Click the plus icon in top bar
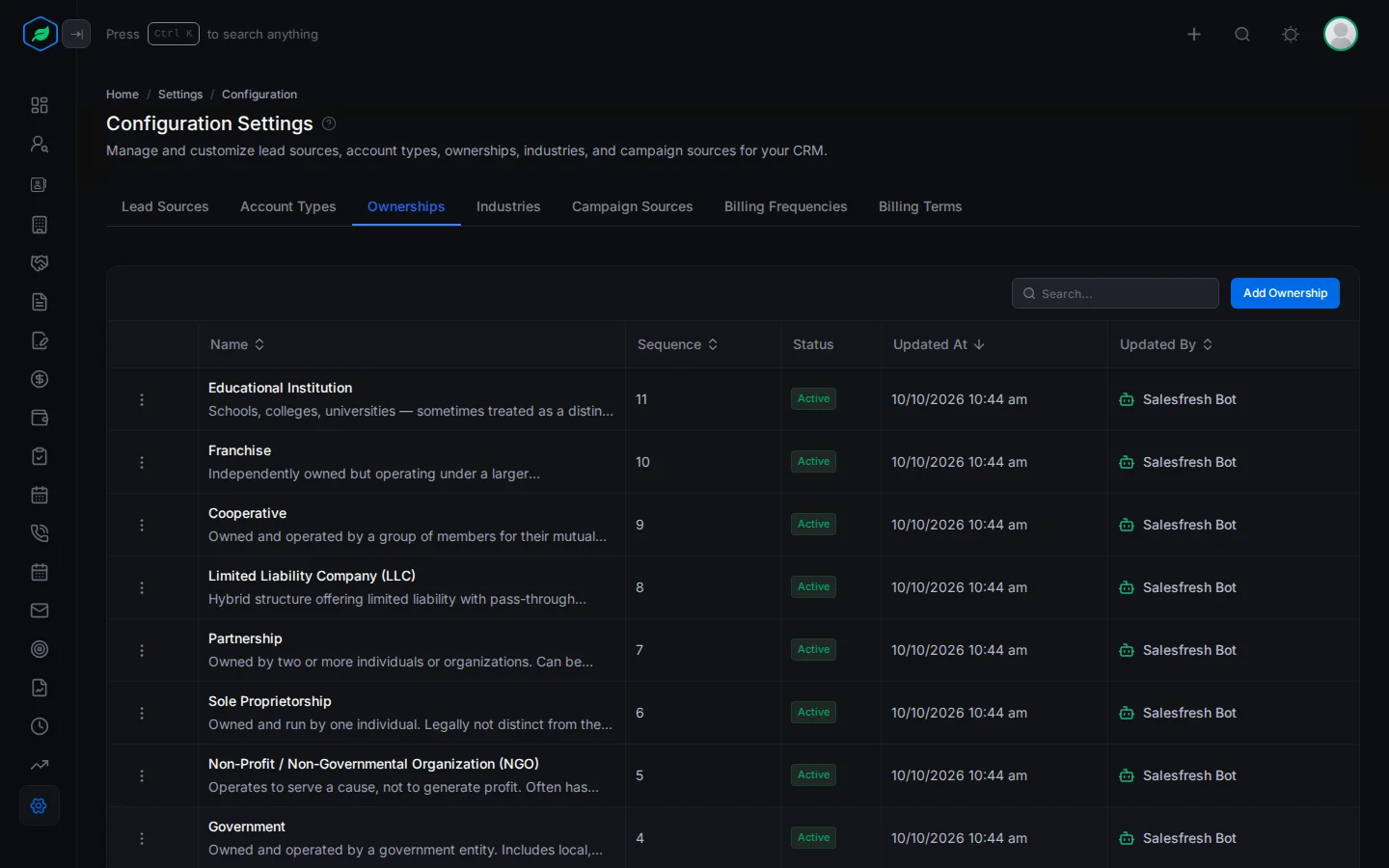This screenshot has height=868, width=1389. click(x=1194, y=34)
